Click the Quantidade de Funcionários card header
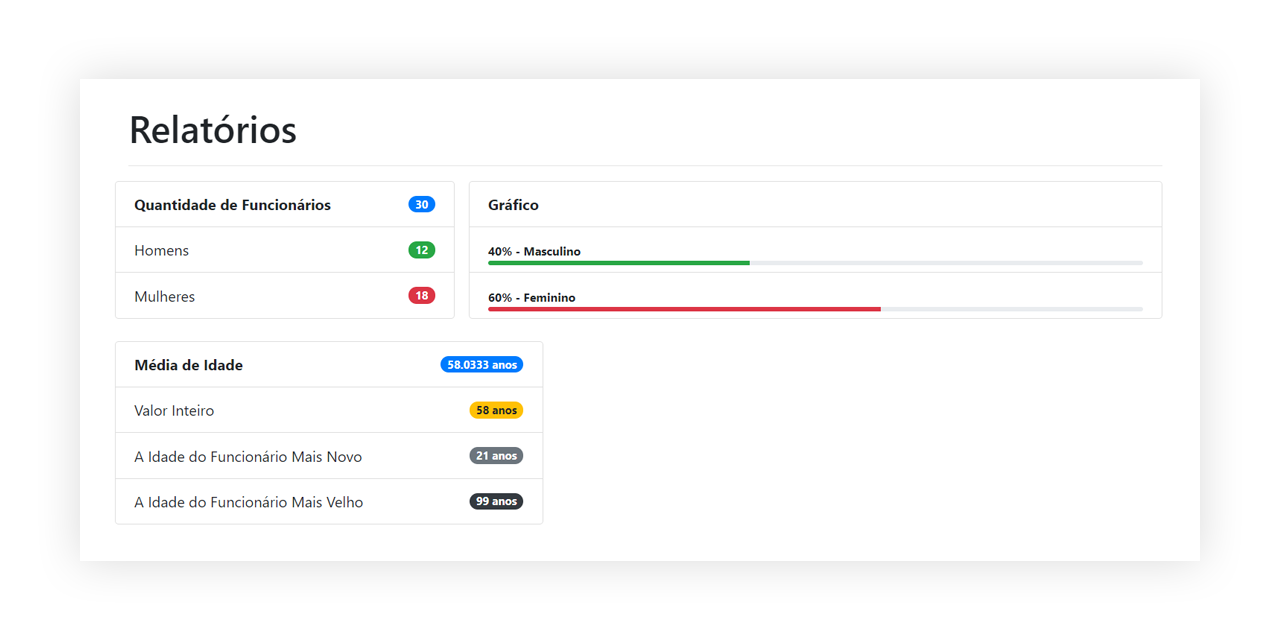 pyautogui.click(x=233, y=204)
